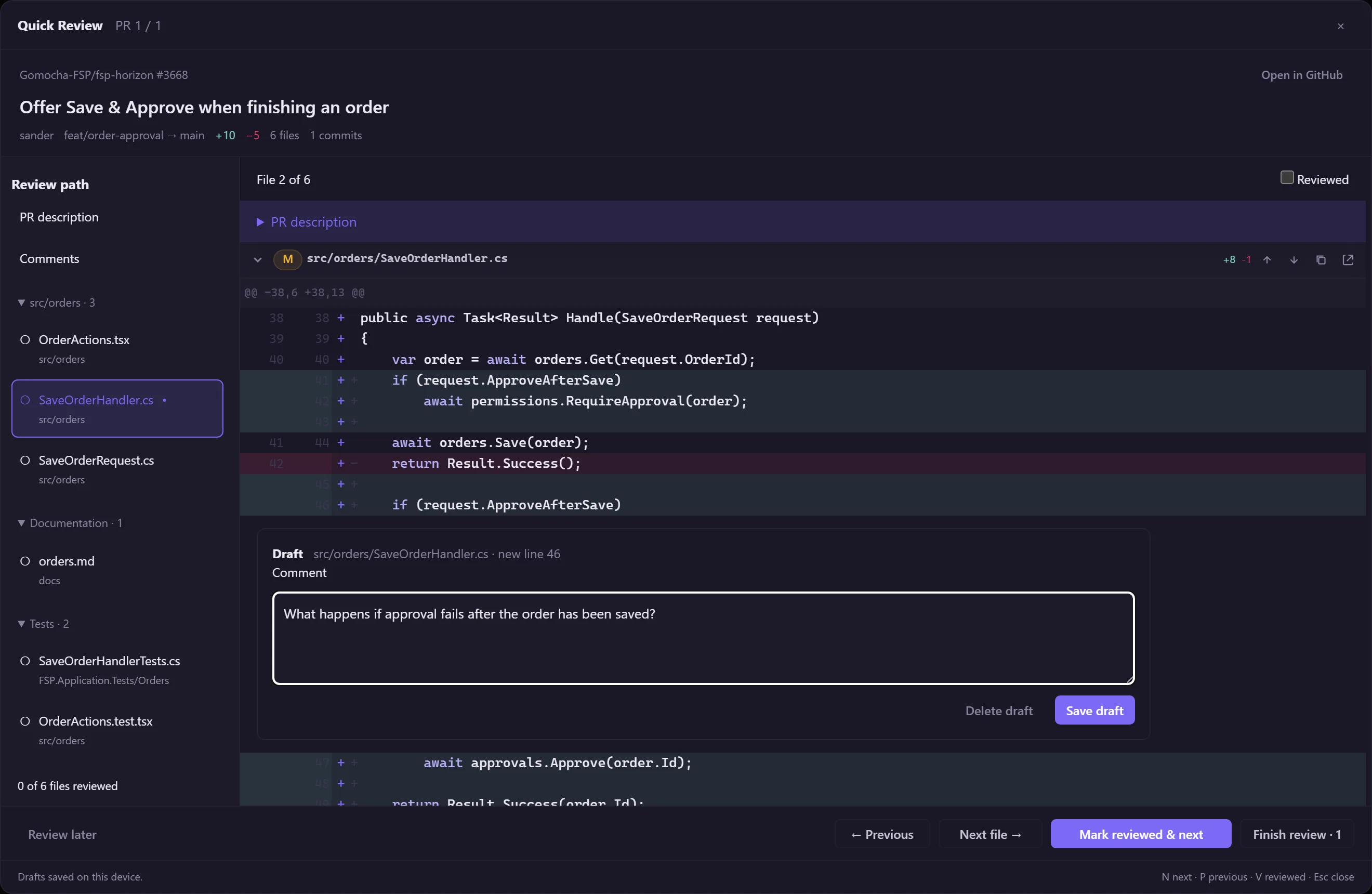Click Delete draft
Image resolution: width=1372 pixels, height=894 pixels.
coord(998,710)
